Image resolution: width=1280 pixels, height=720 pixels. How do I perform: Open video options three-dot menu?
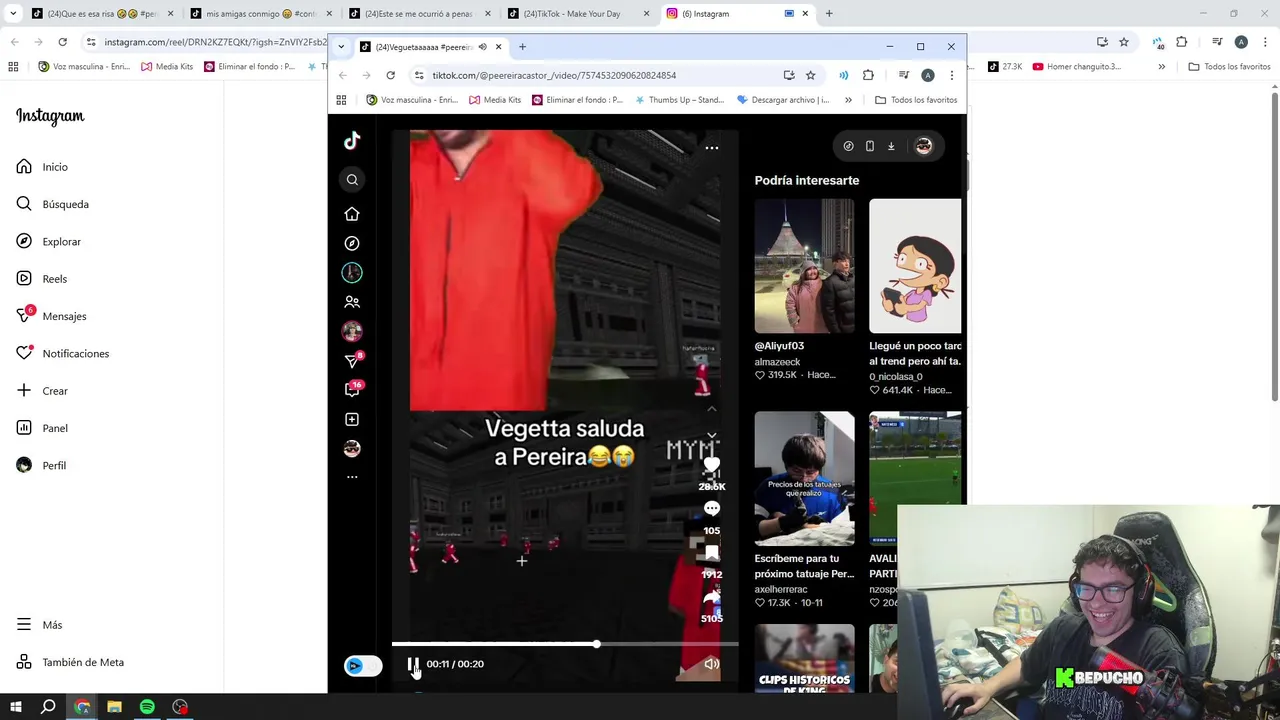712,148
